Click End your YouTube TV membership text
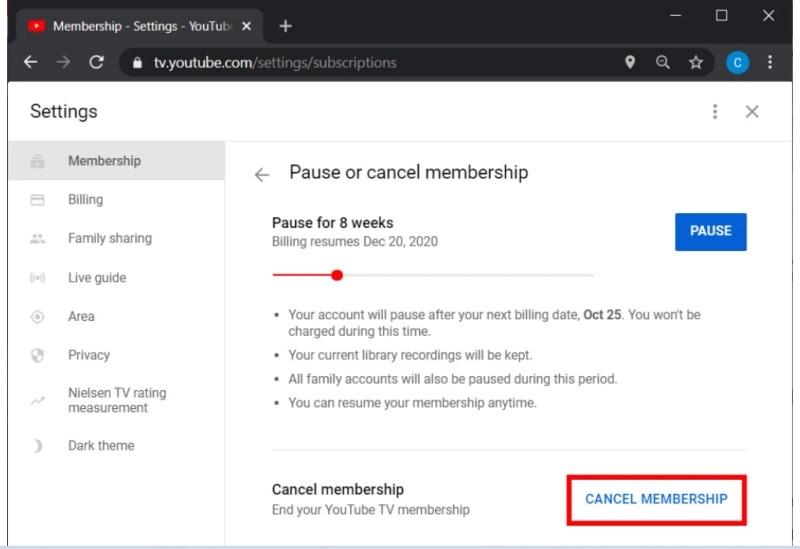This screenshot has width=800, height=549. pos(371,510)
